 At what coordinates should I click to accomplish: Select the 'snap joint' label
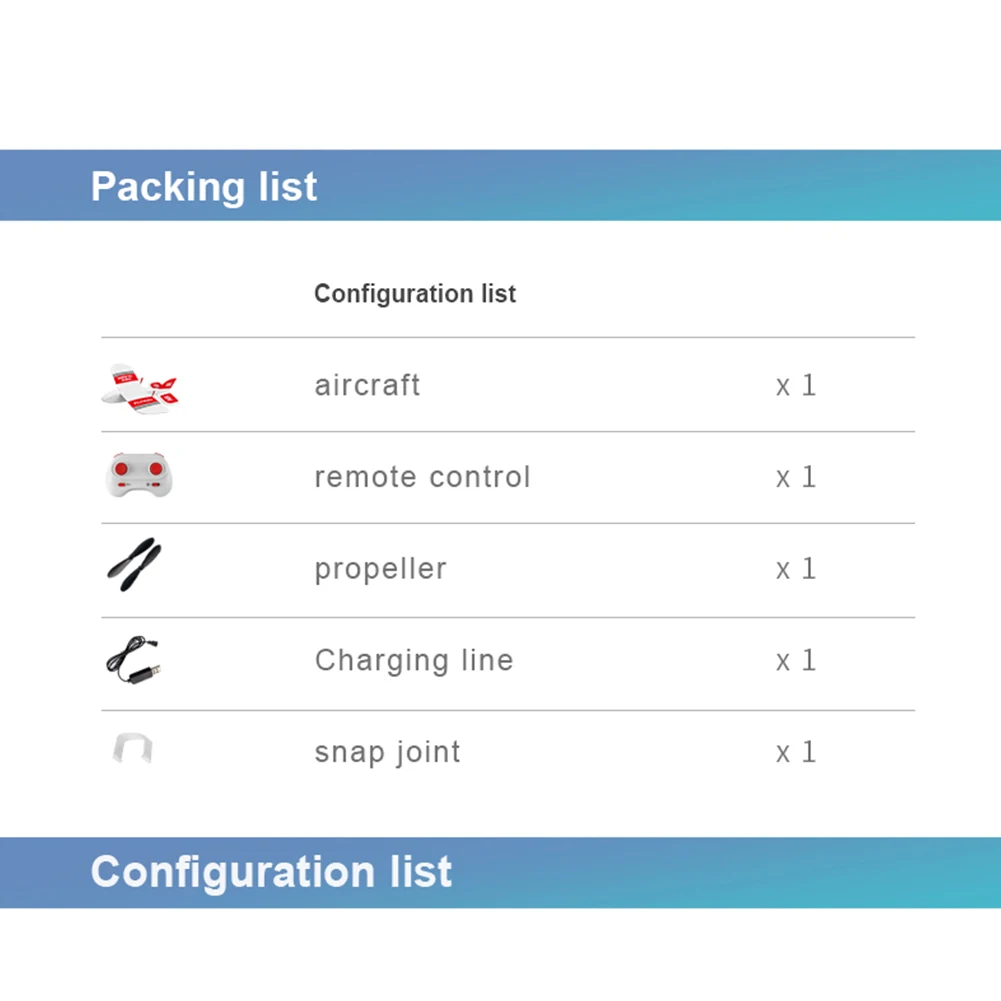click(388, 753)
